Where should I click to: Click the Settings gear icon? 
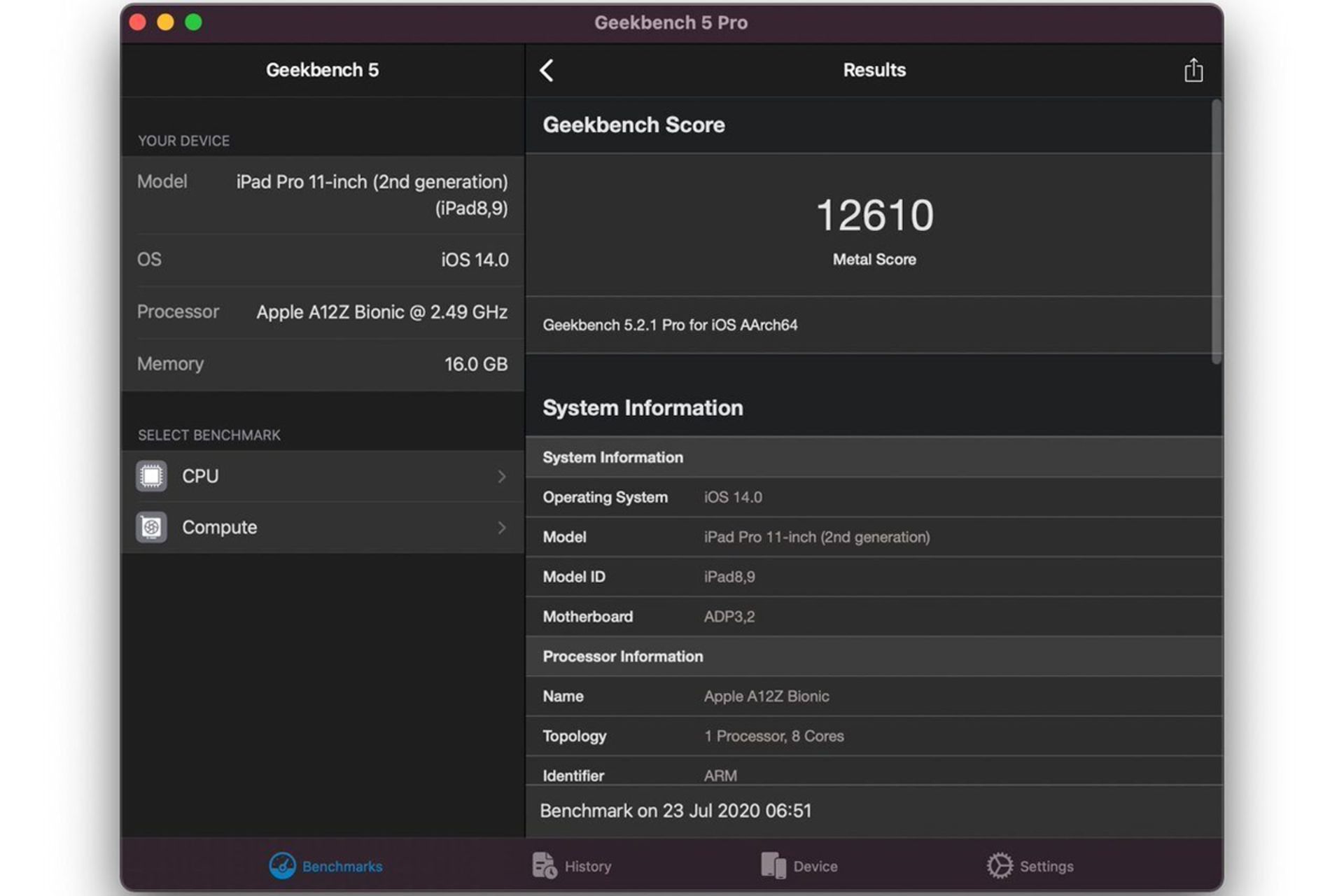[999, 866]
